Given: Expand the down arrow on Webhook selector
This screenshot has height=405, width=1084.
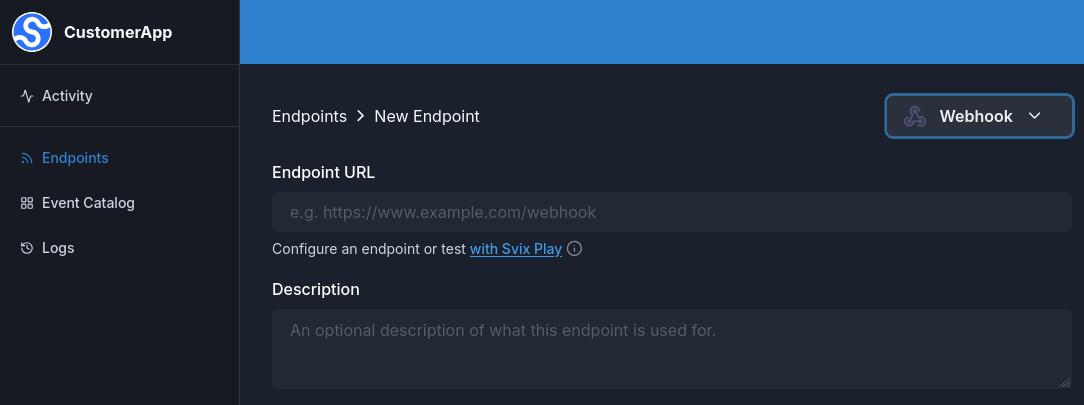Looking at the screenshot, I should (x=1035, y=116).
